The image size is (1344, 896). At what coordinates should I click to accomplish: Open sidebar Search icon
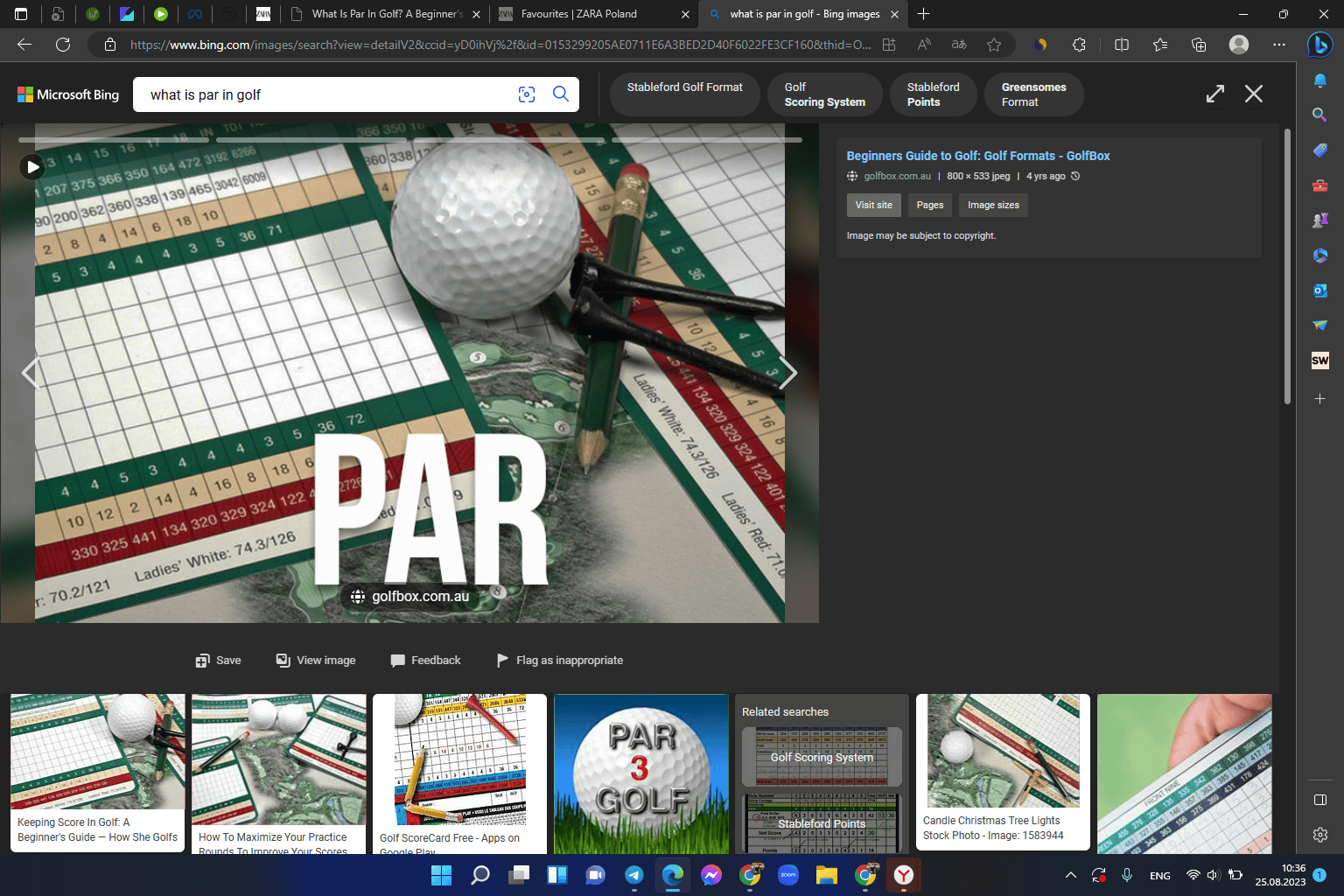coord(1320,115)
